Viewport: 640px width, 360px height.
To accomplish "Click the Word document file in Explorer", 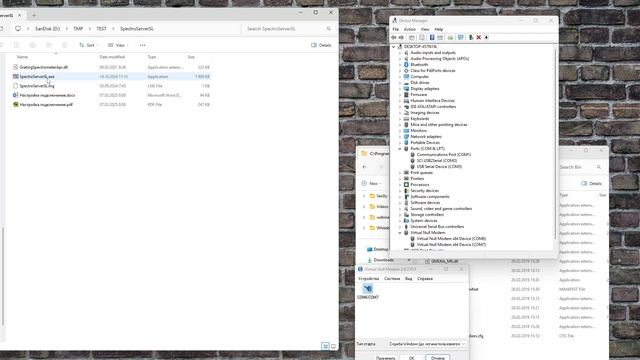I will click(x=47, y=96).
